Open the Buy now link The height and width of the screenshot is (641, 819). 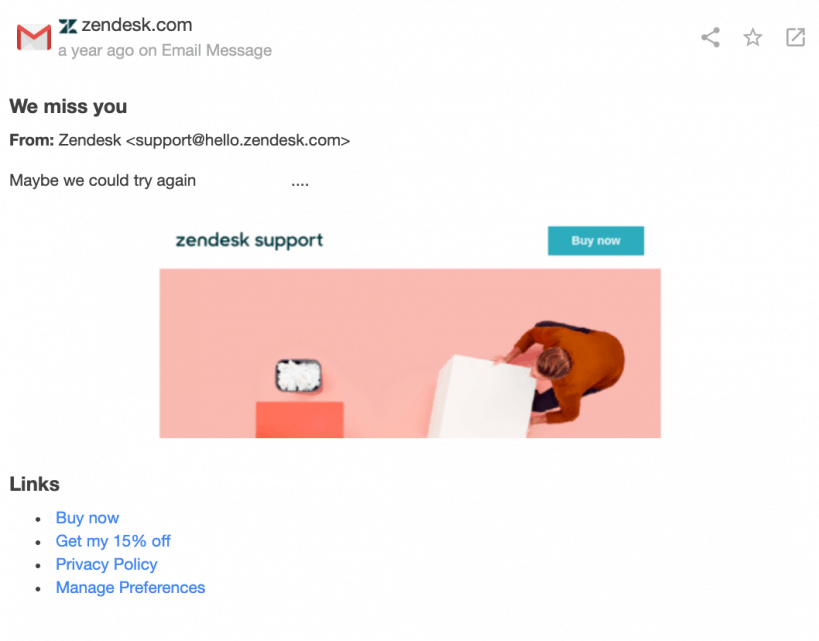click(87, 518)
